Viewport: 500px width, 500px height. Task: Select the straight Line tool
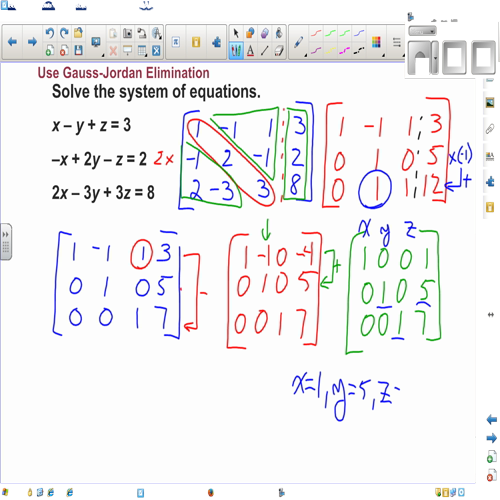coord(264,51)
